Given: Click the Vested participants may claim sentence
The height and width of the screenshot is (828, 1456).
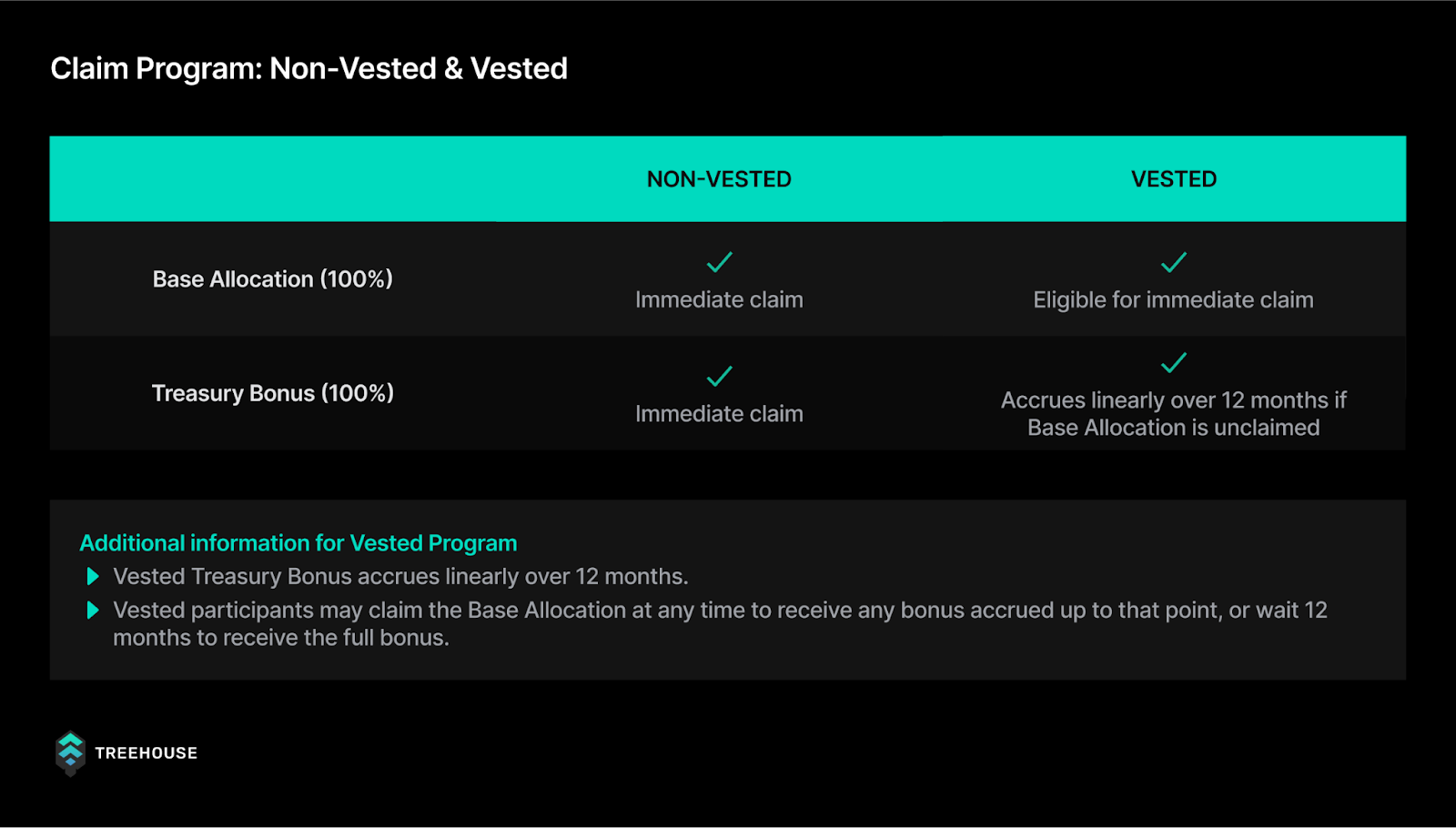Looking at the screenshot, I should (720, 624).
